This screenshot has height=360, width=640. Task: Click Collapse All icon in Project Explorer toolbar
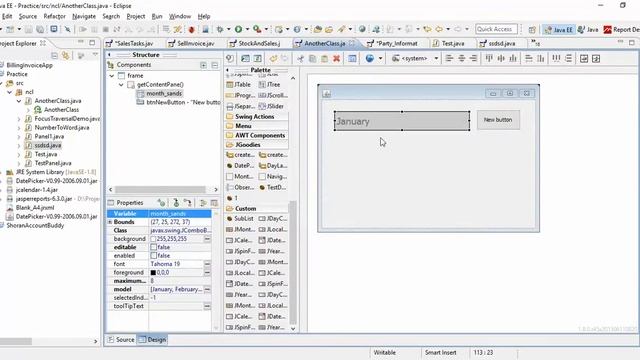tap(54, 55)
